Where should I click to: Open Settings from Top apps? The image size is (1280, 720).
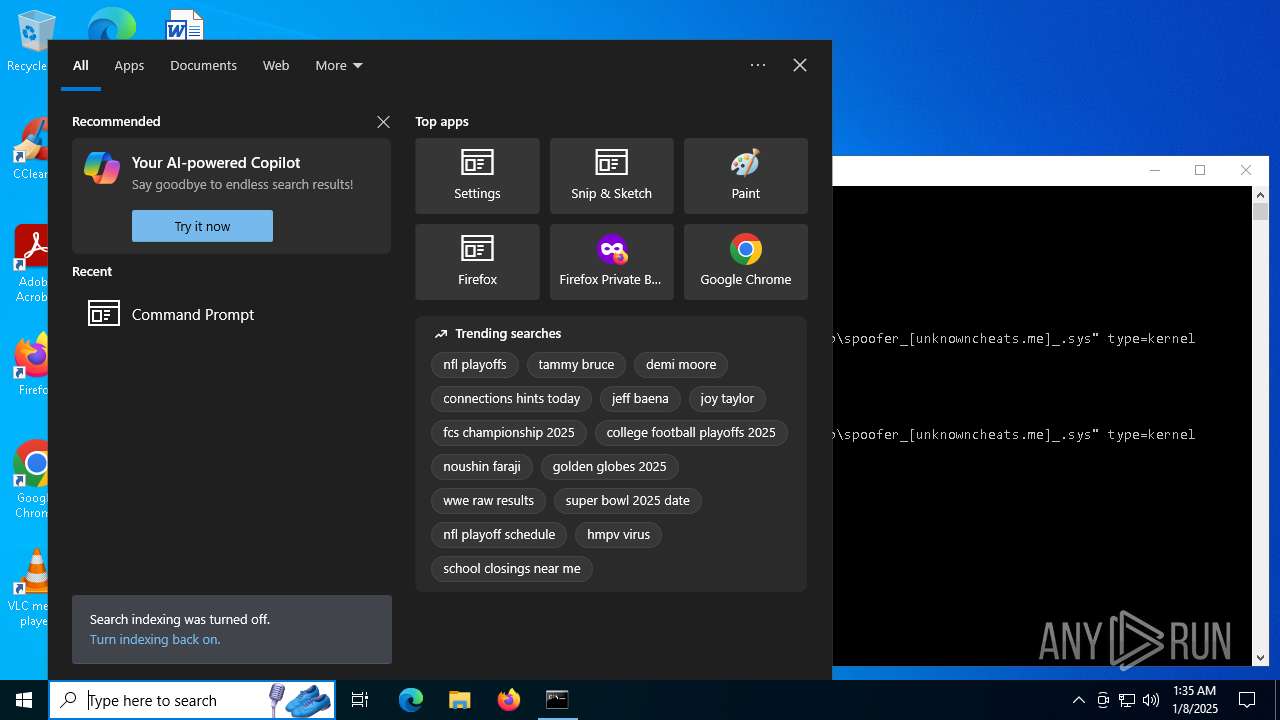pos(477,176)
